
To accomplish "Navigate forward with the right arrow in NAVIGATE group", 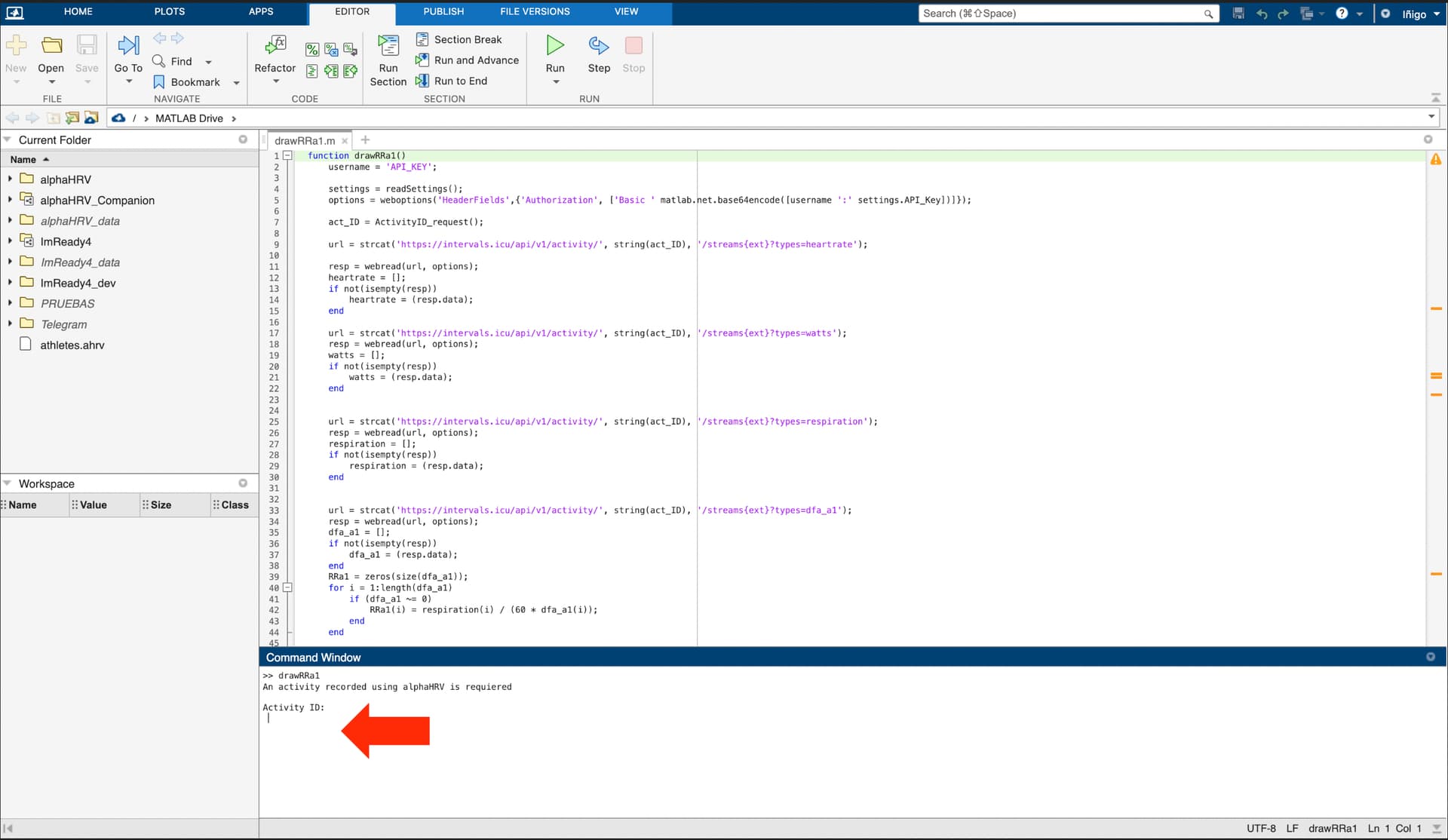I will point(177,38).
